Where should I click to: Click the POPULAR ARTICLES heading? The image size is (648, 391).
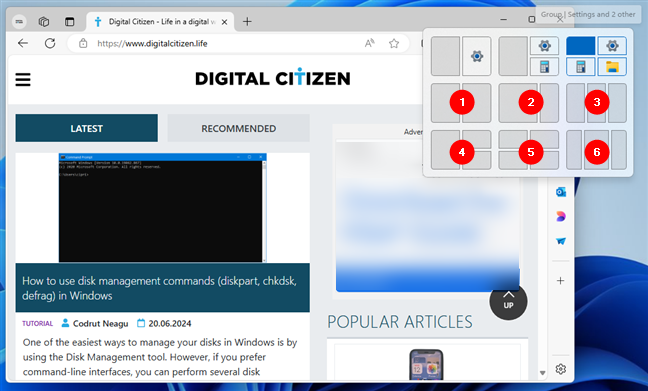point(400,322)
